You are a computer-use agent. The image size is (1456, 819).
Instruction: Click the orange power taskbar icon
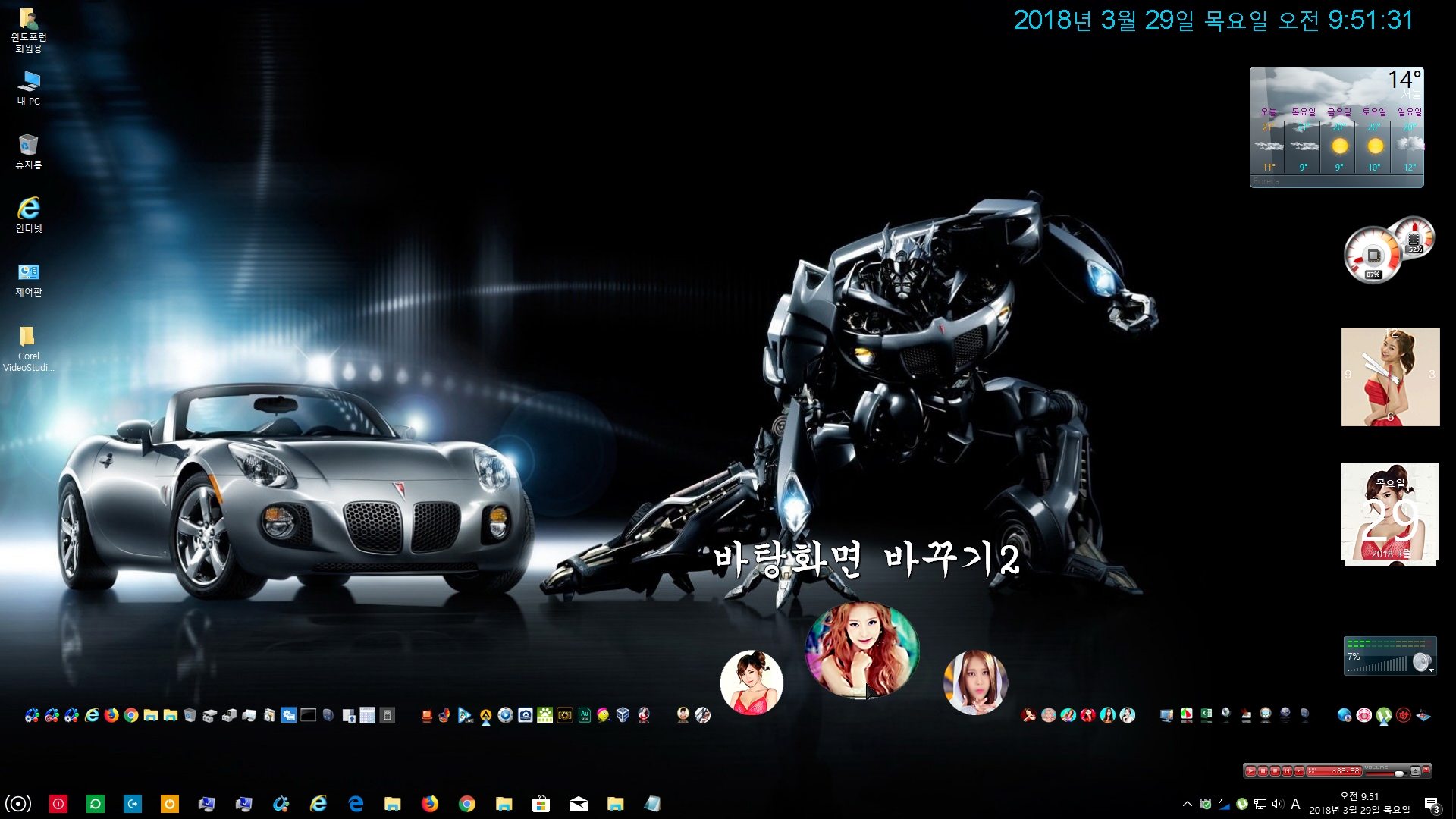(170, 804)
